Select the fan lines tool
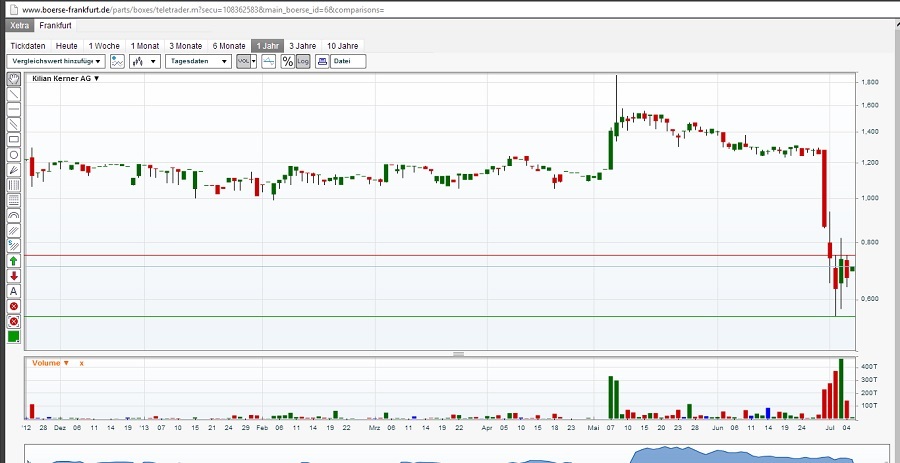The width and height of the screenshot is (900, 463). [x=14, y=170]
